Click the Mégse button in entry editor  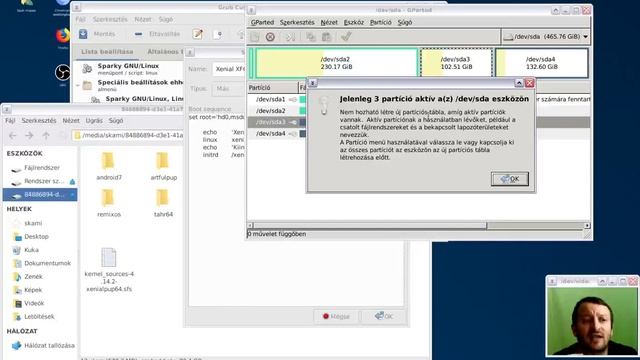point(336,316)
